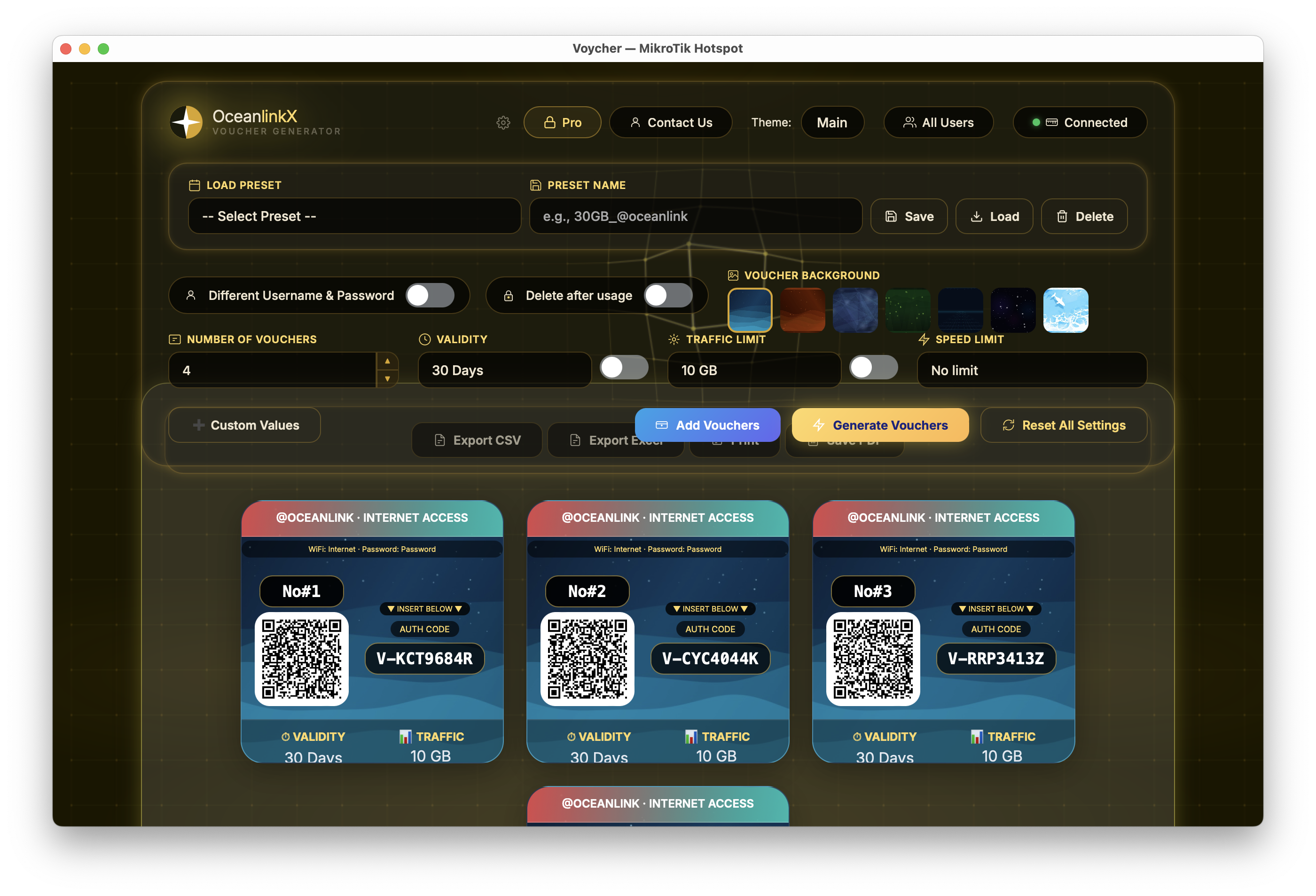This screenshot has height=896, width=1316.
Task: Click the WiFi password line on voucher No#2
Action: 658,550
